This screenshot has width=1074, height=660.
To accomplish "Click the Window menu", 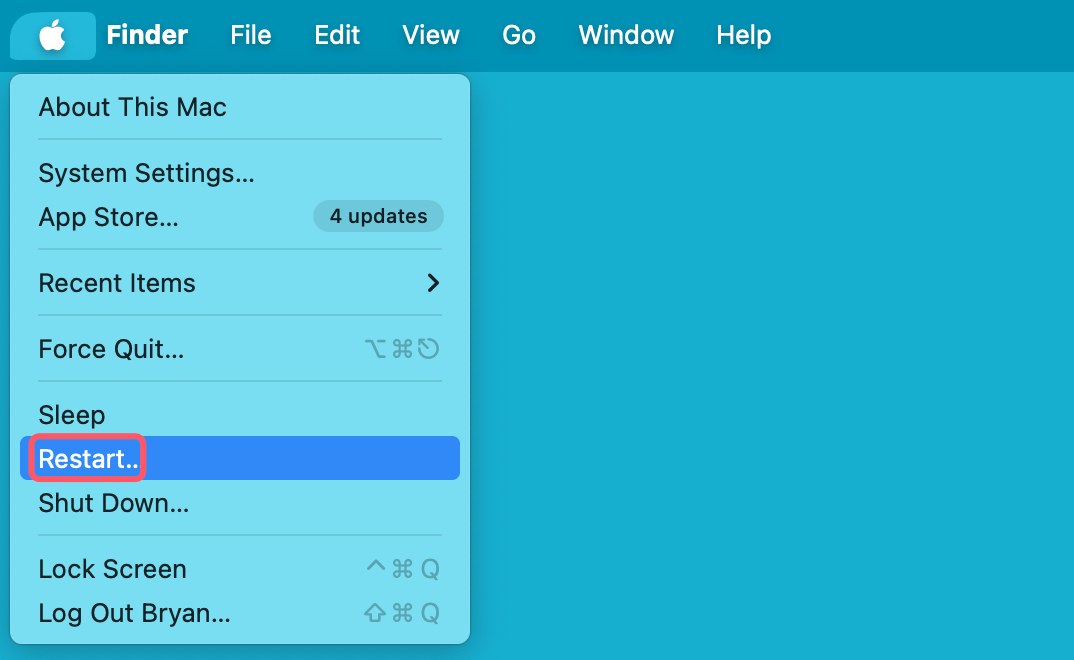I will click(x=625, y=35).
